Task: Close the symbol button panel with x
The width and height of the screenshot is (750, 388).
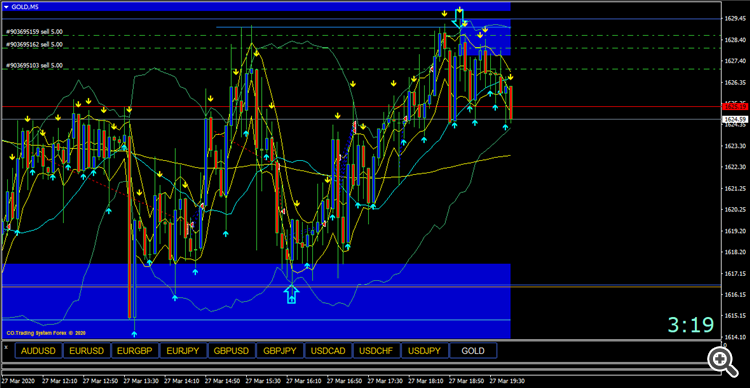Action: [6, 346]
